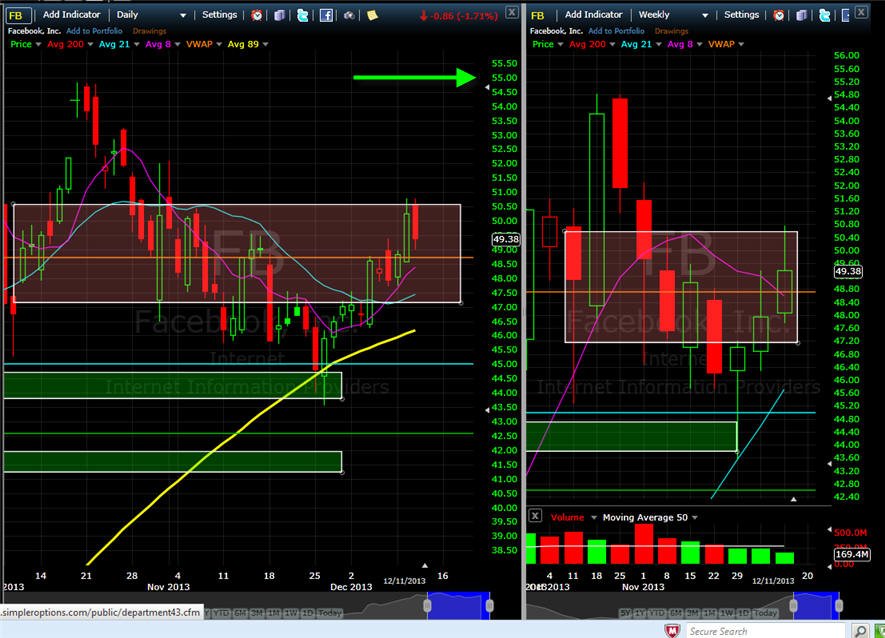Click Add to Portfolio on the Daily chart
Screen dimensions: 885x638
(x=94, y=31)
